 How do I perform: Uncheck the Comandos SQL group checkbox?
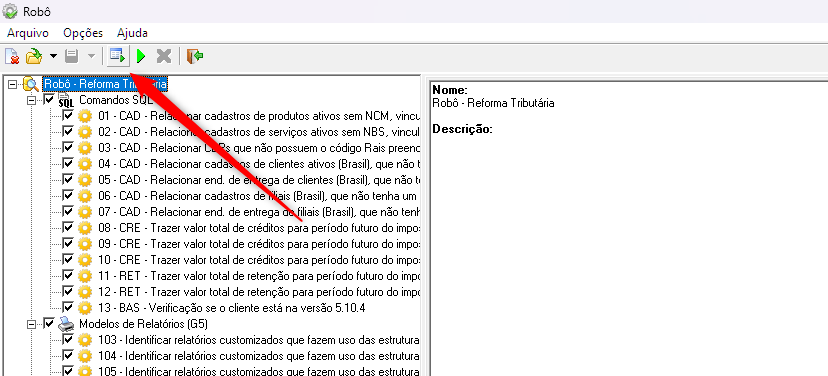click(x=49, y=99)
